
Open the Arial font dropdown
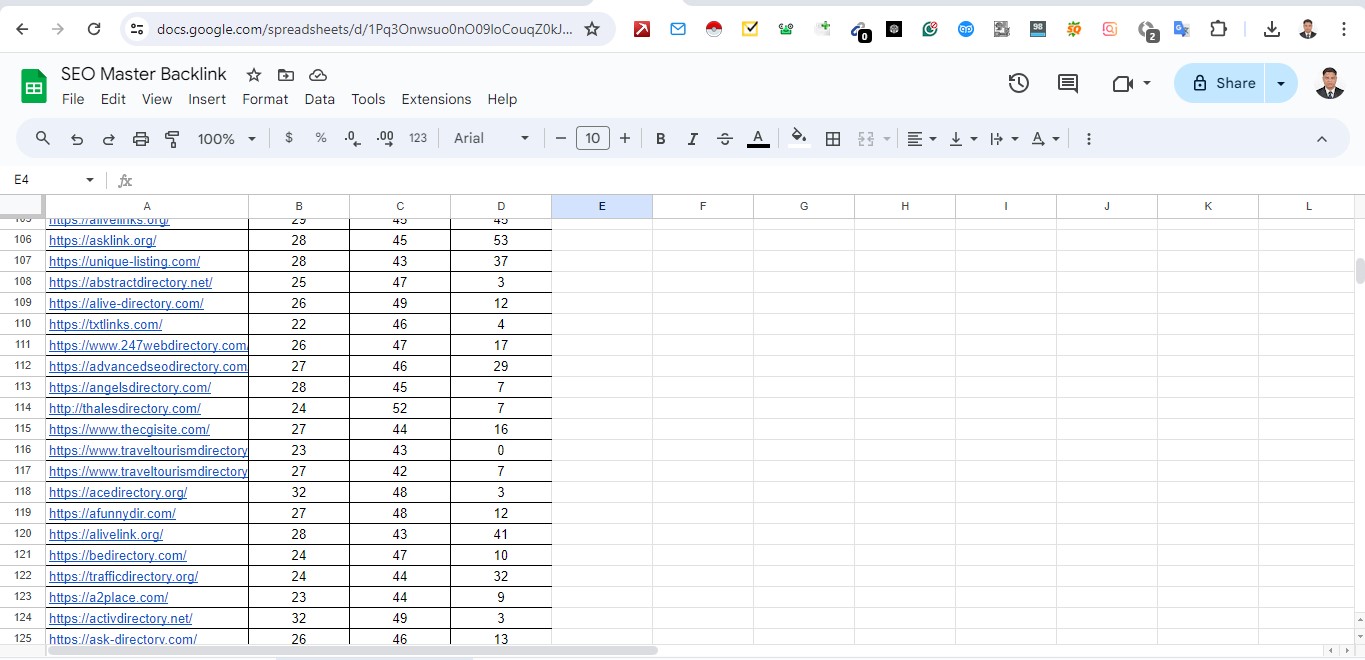pos(491,139)
